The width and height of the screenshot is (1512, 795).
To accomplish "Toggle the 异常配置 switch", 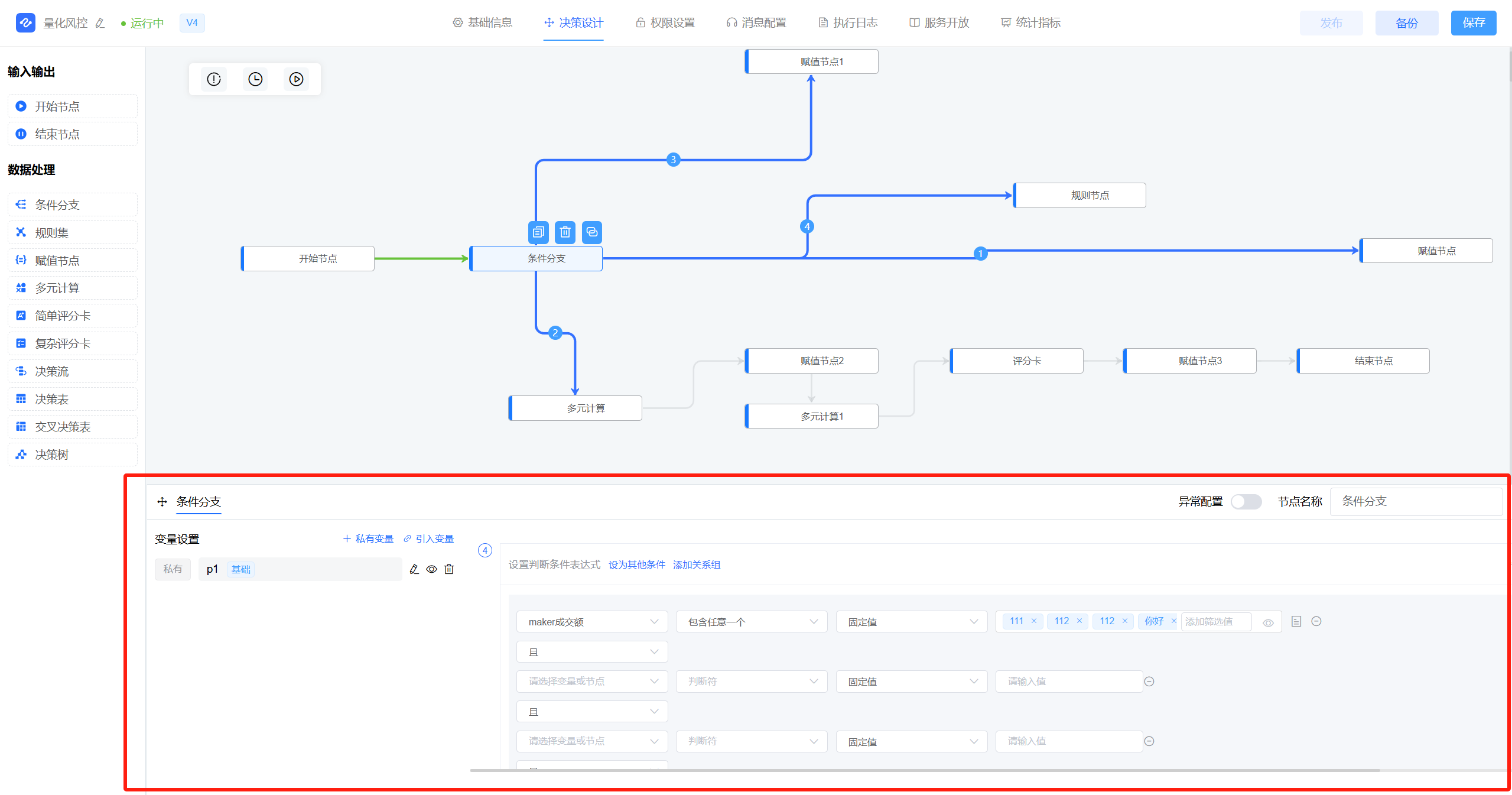I will (1246, 502).
